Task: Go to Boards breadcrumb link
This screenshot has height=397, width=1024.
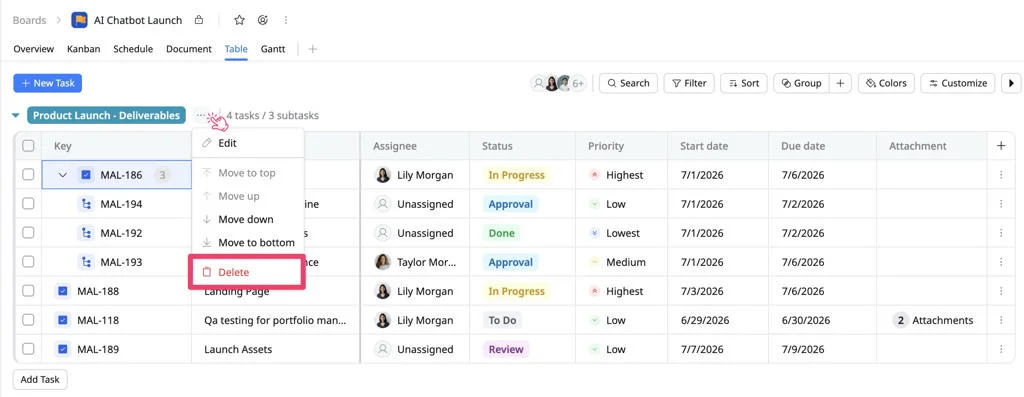Action: coord(29,20)
